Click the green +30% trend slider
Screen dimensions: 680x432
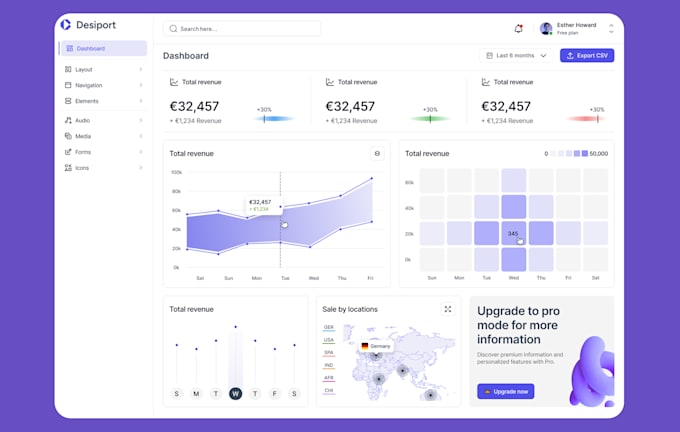pos(430,118)
